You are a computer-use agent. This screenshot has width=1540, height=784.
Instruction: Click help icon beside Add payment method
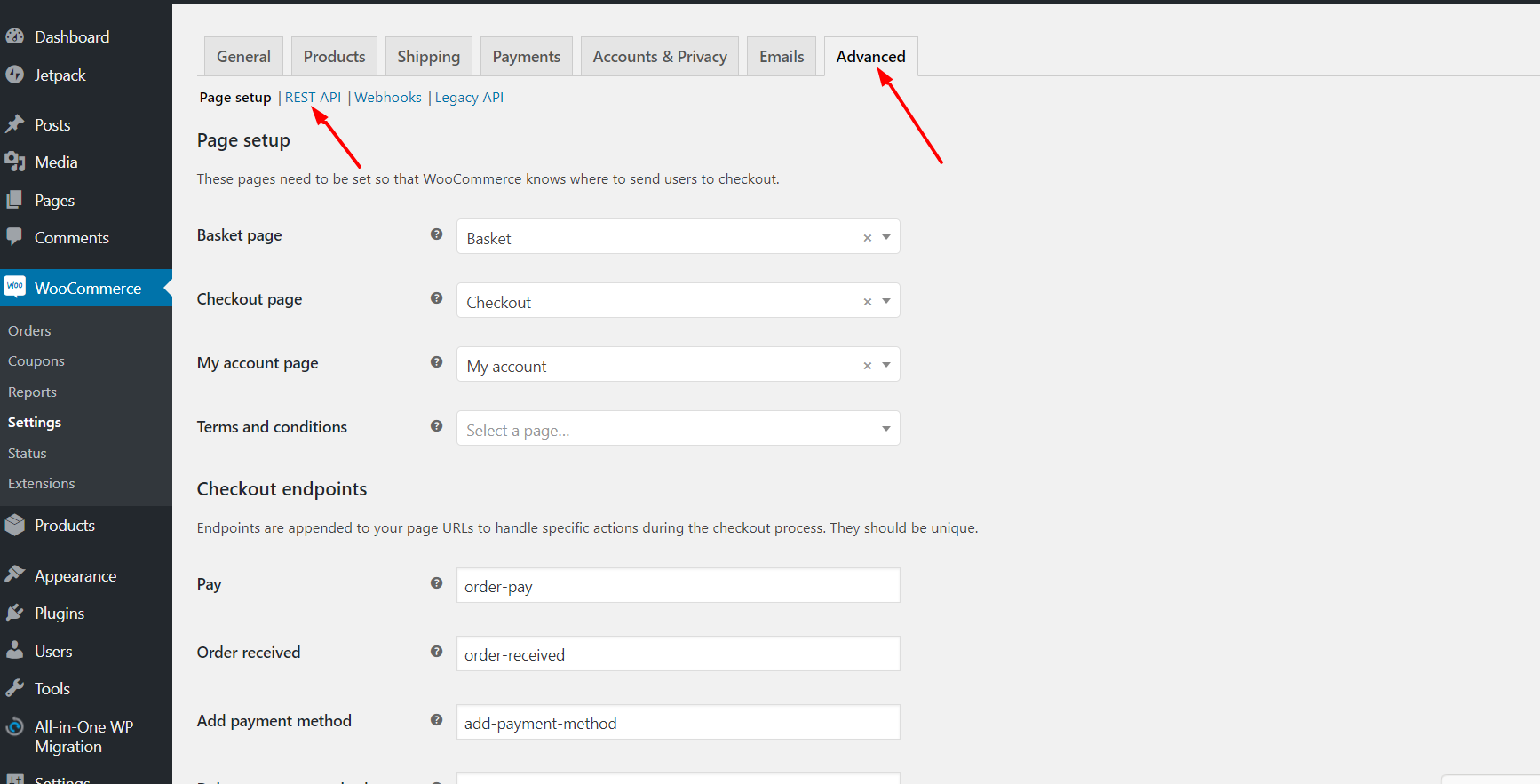click(436, 720)
